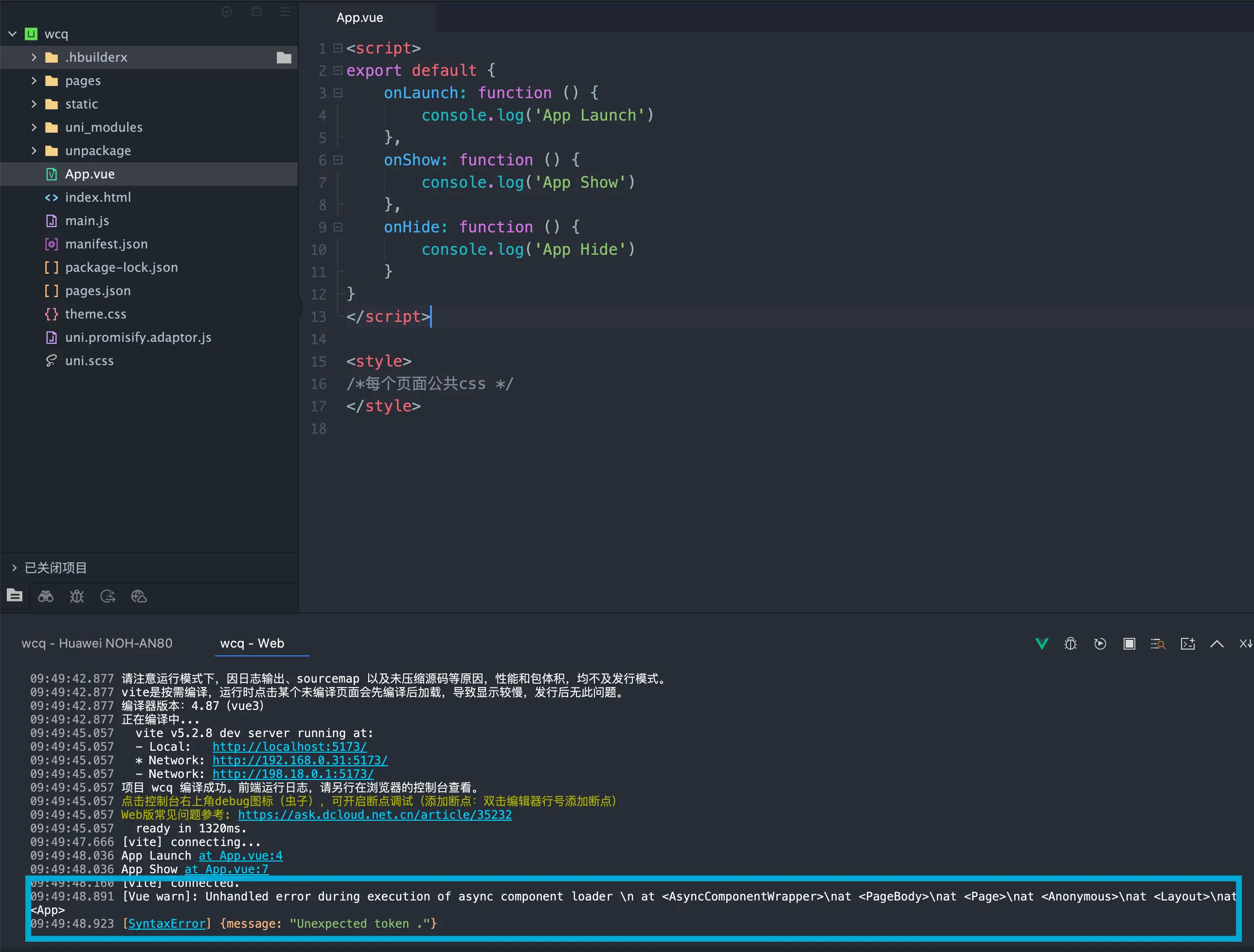
Task: Click the rerun icon in console toolbar
Action: coord(1100,644)
